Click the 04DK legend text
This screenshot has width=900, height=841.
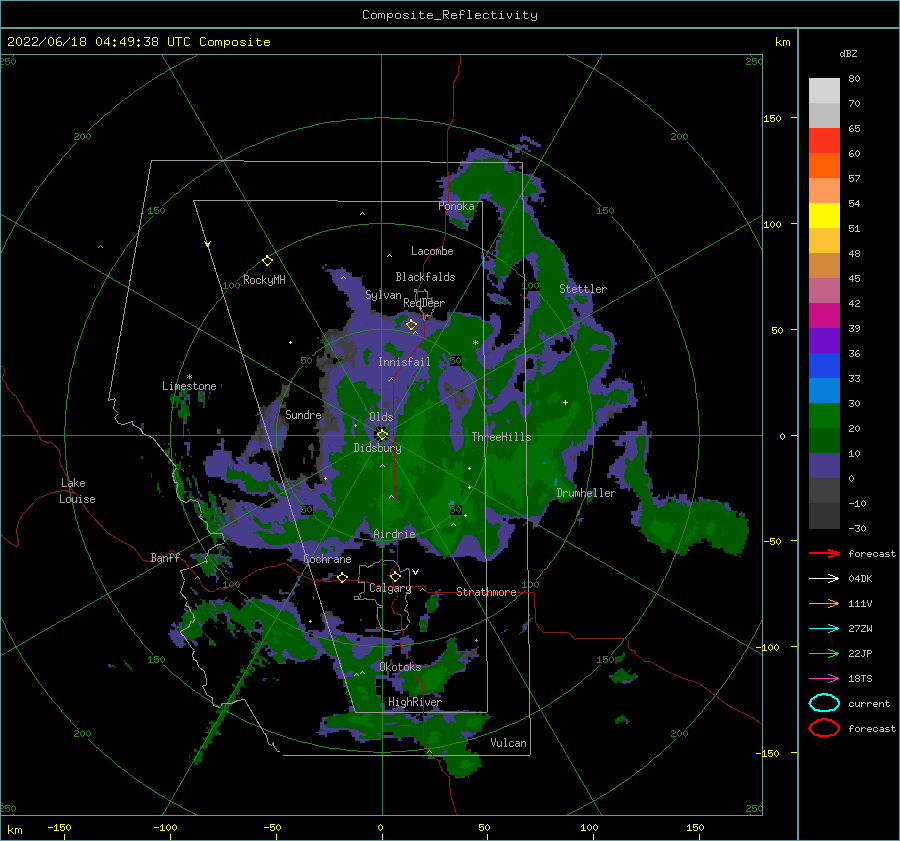(x=860, y=578)
